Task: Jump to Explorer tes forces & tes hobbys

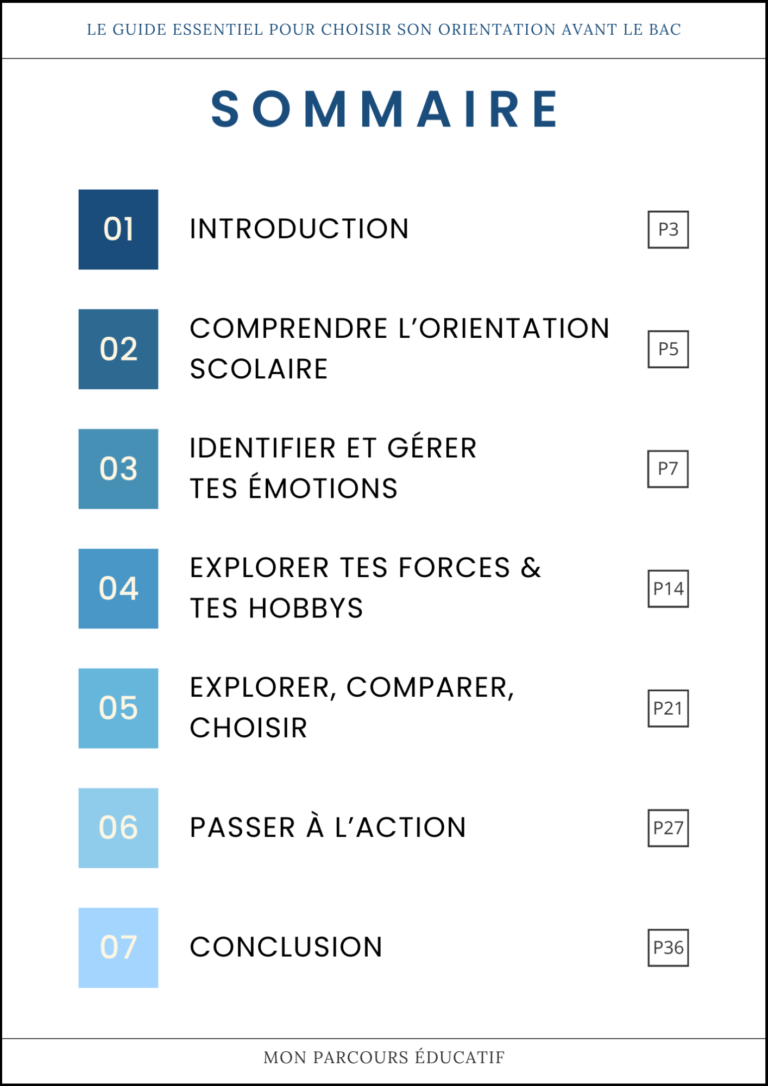Action: tap(365, 588)
